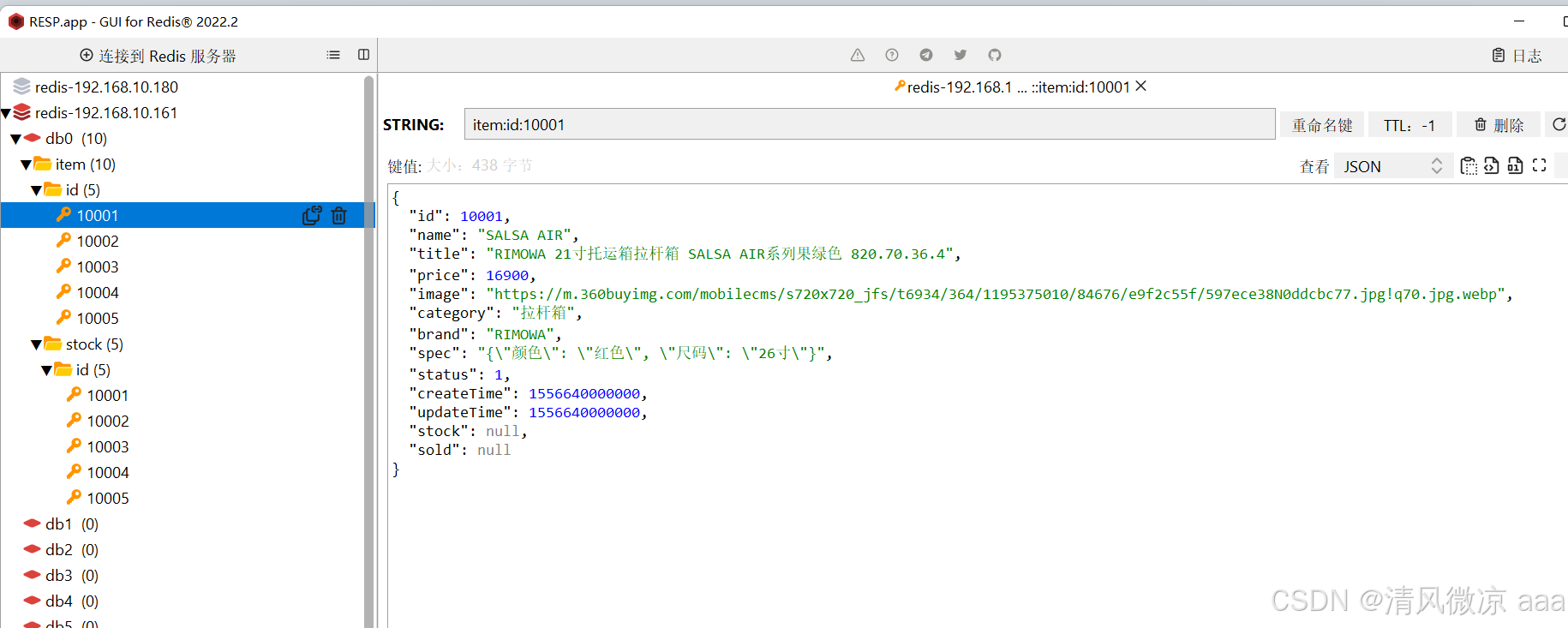This screenshot has width=1568, height=628.
Task: Collapse the db0 database arrow
Action: pos(16,139)
